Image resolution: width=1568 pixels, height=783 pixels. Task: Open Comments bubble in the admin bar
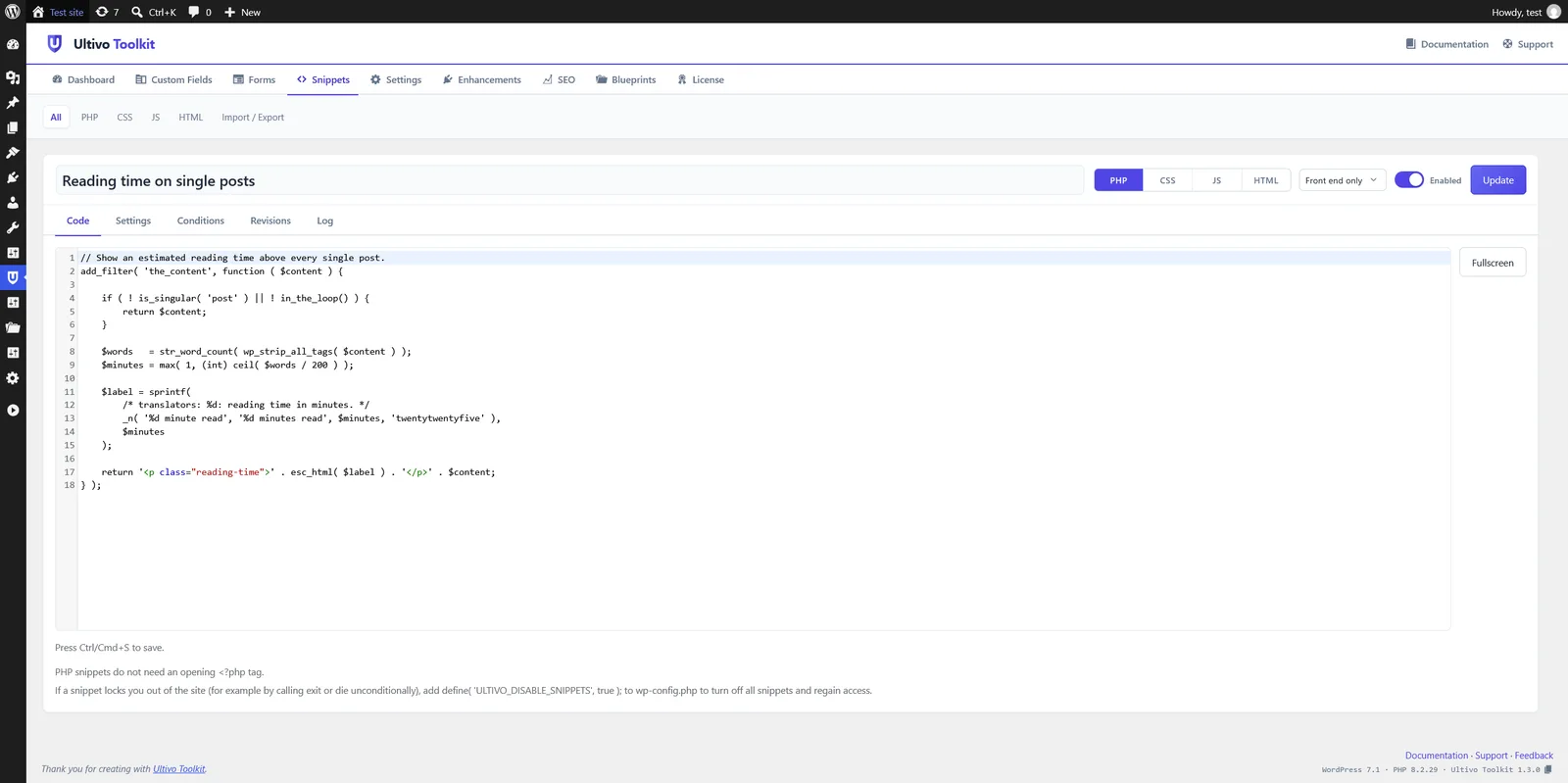pos(200,12)
